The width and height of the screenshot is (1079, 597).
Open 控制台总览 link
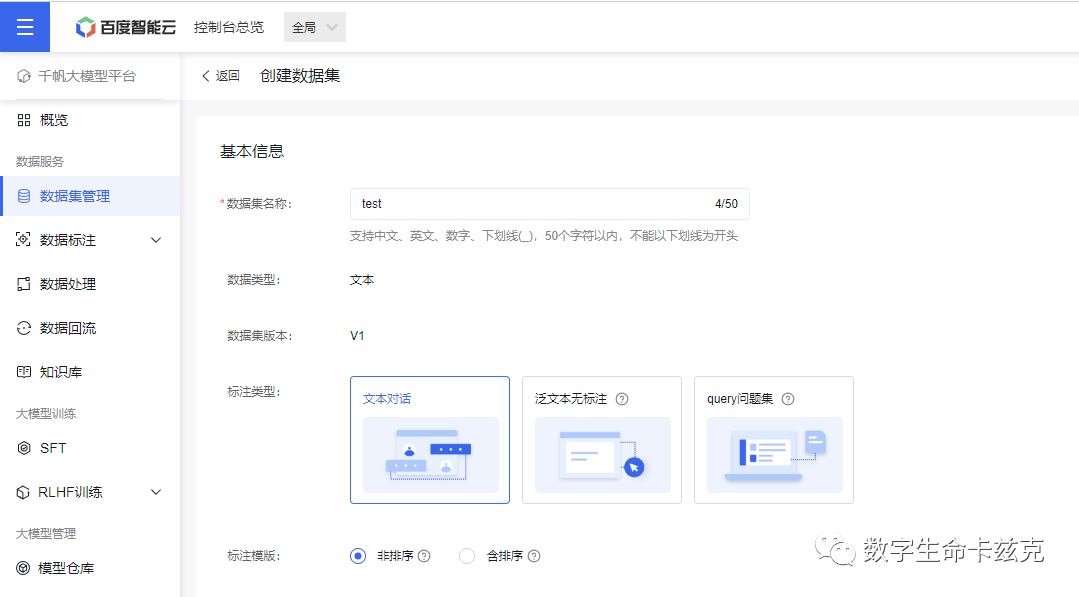pyautogui.click(x=229, y=28)
